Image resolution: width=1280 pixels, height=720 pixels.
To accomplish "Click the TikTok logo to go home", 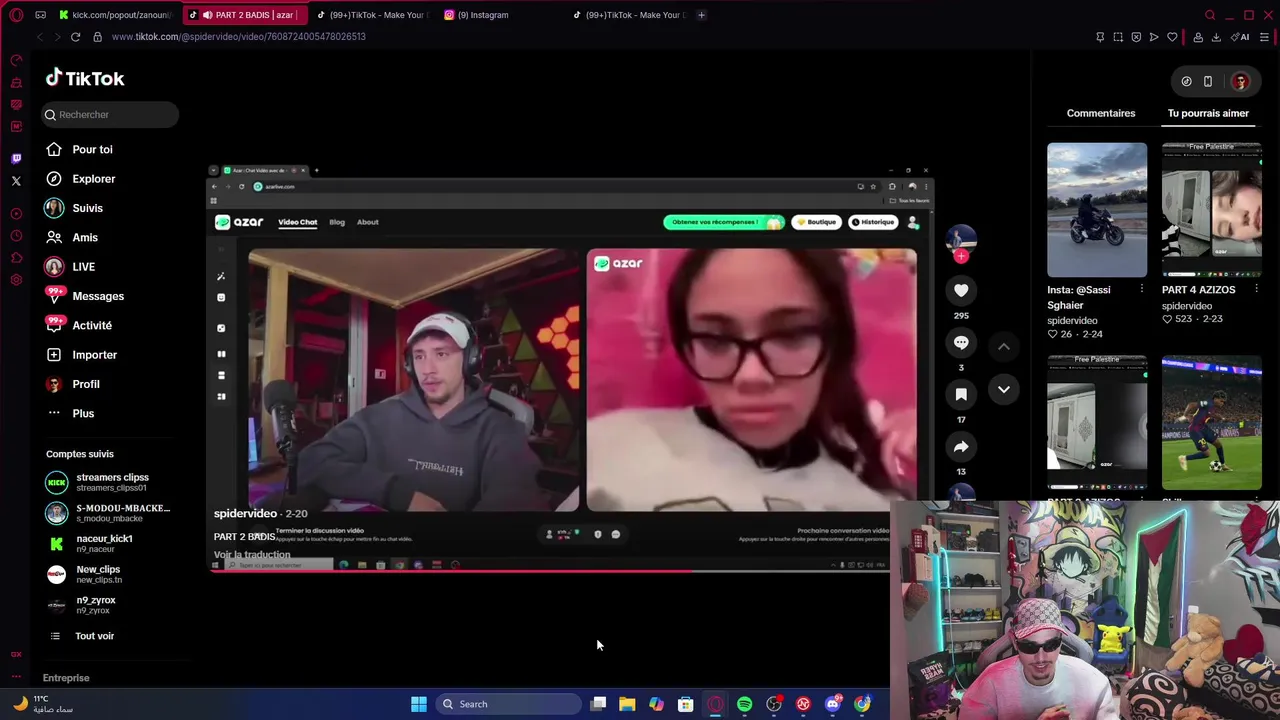I will pyautogui.click(x=85, y=78).
